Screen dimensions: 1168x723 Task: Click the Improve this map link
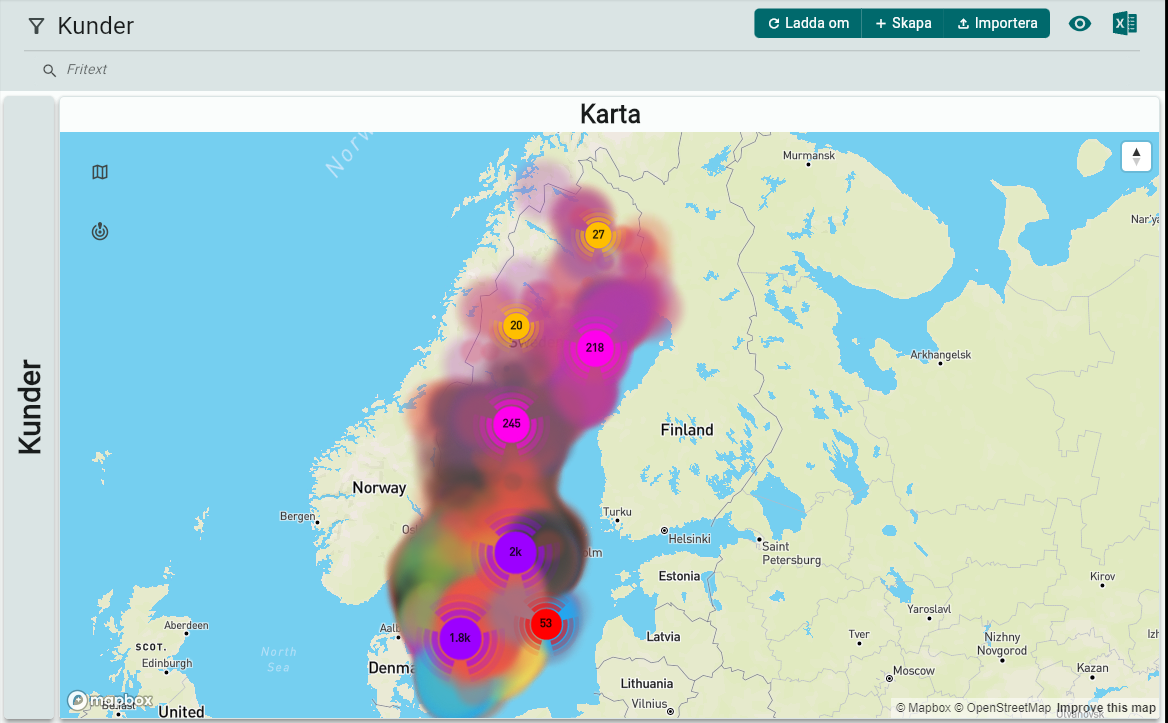coord(1106,708)
